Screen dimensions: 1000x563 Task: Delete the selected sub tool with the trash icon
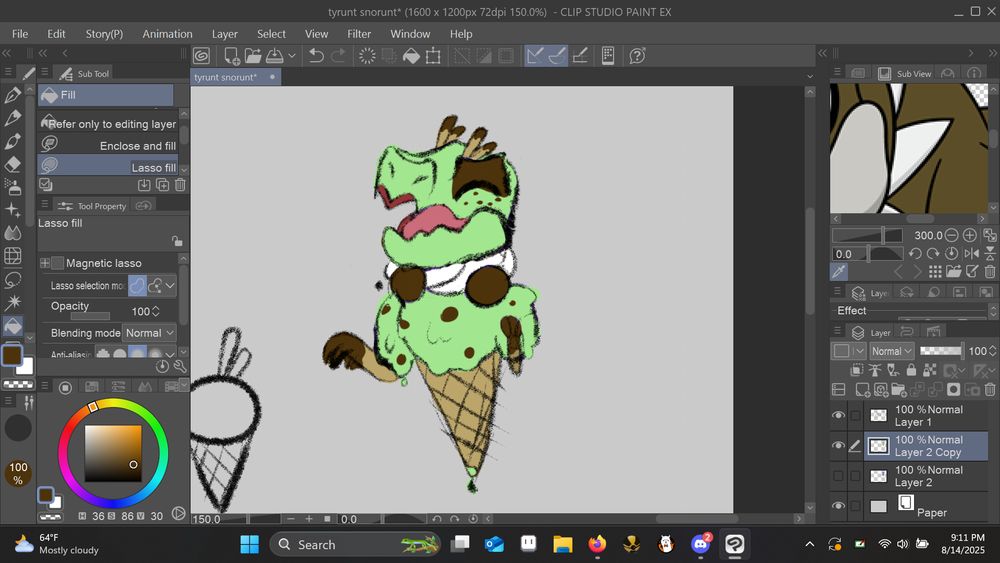click(180, 185)
